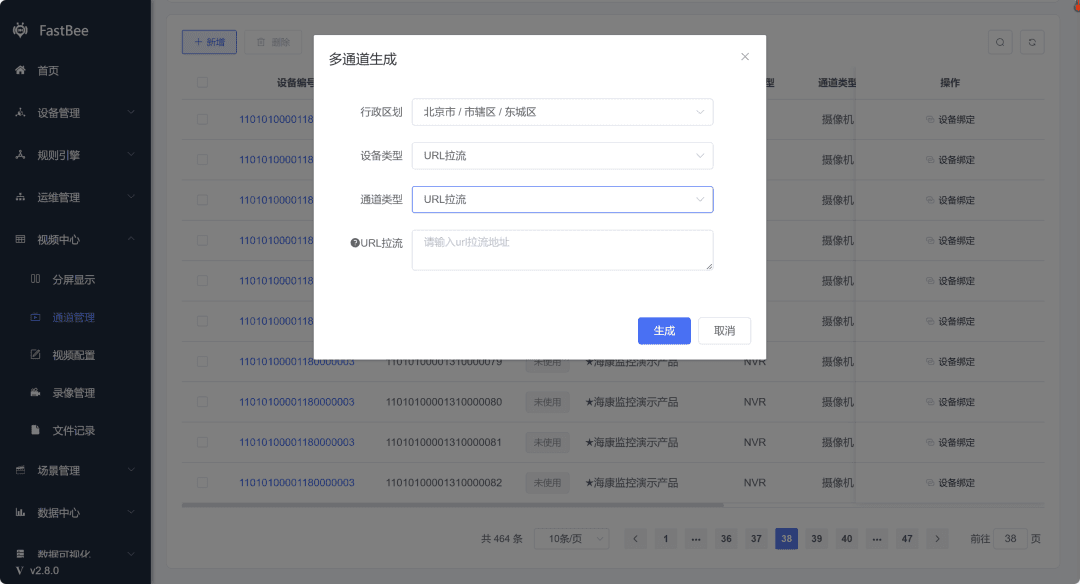Click device link in 11010100001310000082 row
The image size is (1080, 584).
[297, 483]
